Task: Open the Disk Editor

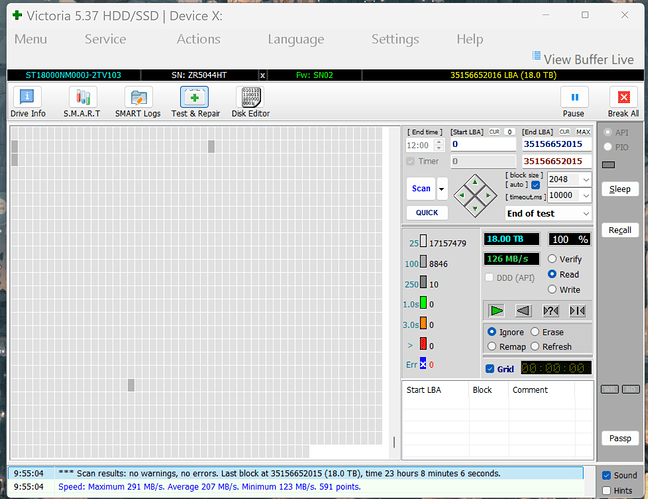Action: (250, 102)
